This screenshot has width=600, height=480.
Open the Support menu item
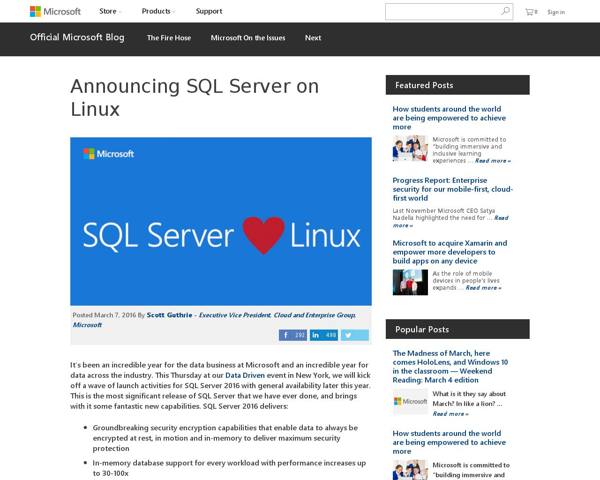209,12
